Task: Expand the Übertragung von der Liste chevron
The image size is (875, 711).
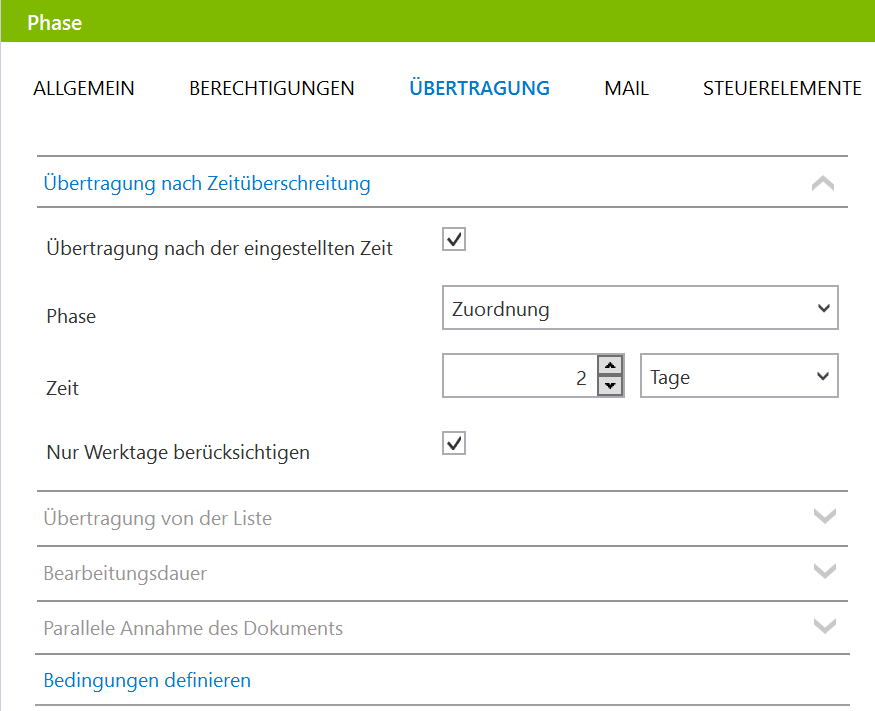Action: pyautogui.click(x=824, y=516)
